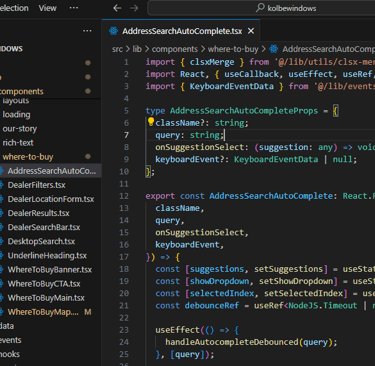Expand the components folder in Explorer

(22, 91)
